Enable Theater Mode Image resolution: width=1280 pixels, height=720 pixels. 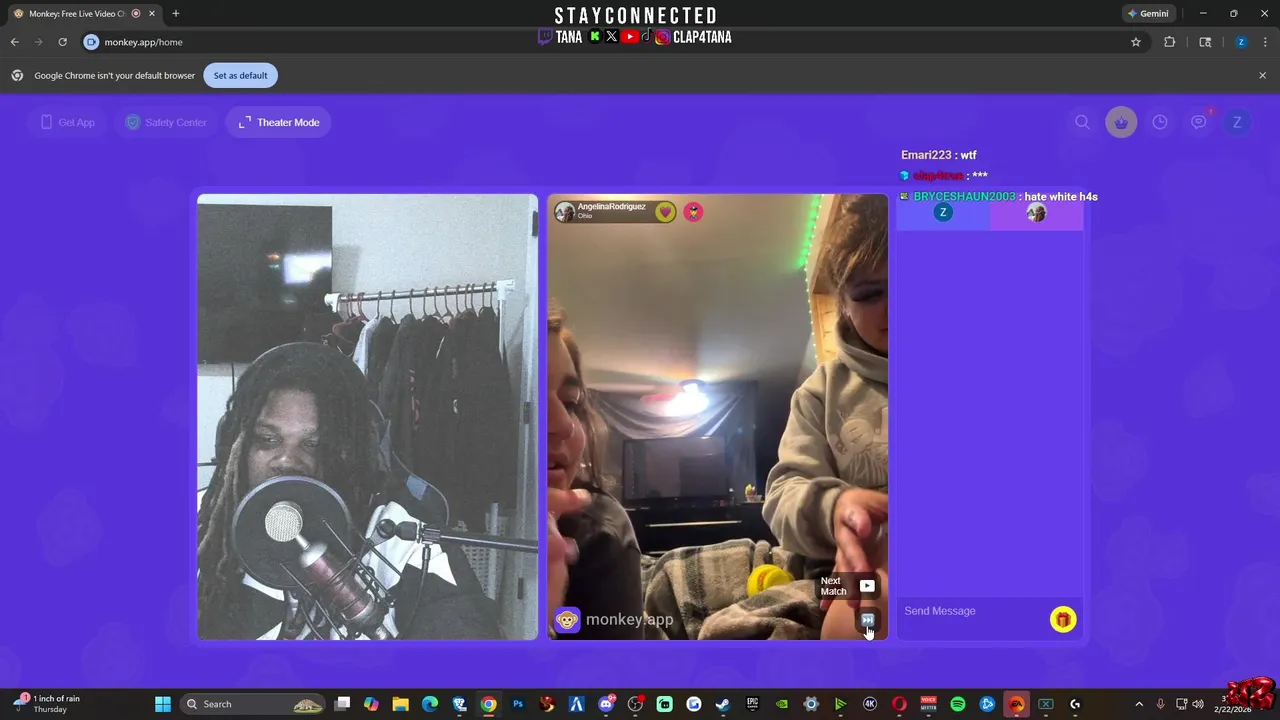coord(279,122)
